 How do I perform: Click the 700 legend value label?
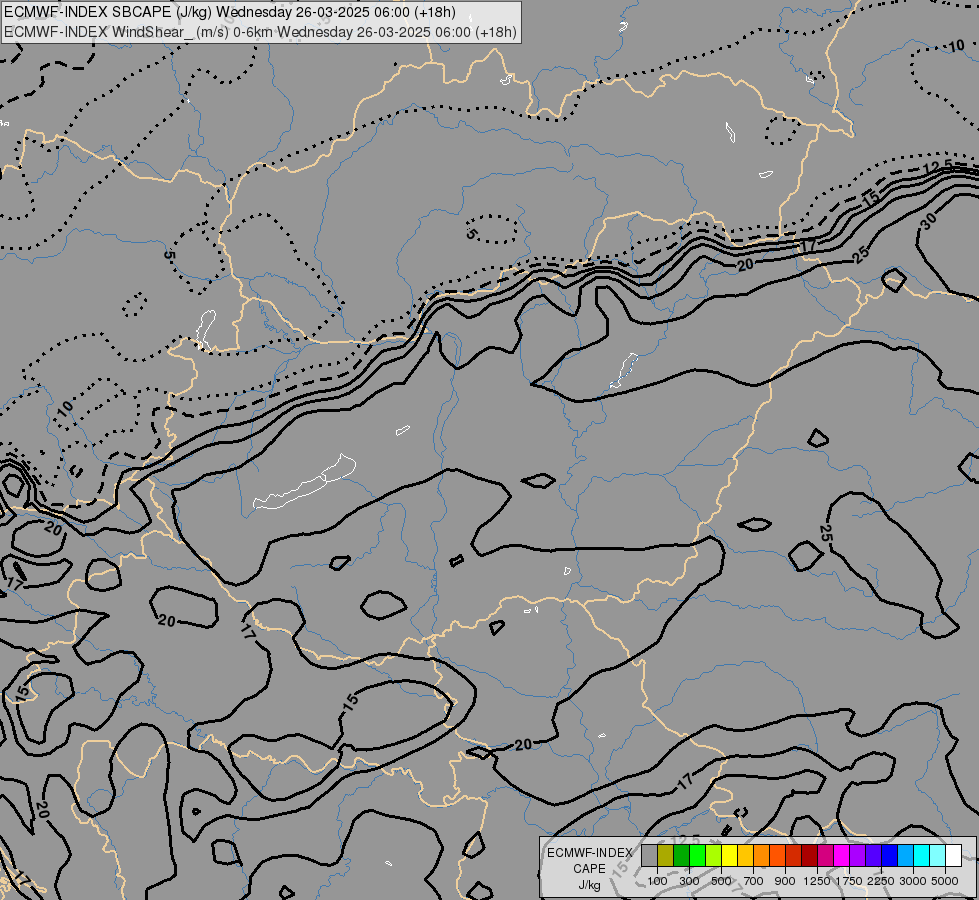pyautogui.click(x=754, y=881)
